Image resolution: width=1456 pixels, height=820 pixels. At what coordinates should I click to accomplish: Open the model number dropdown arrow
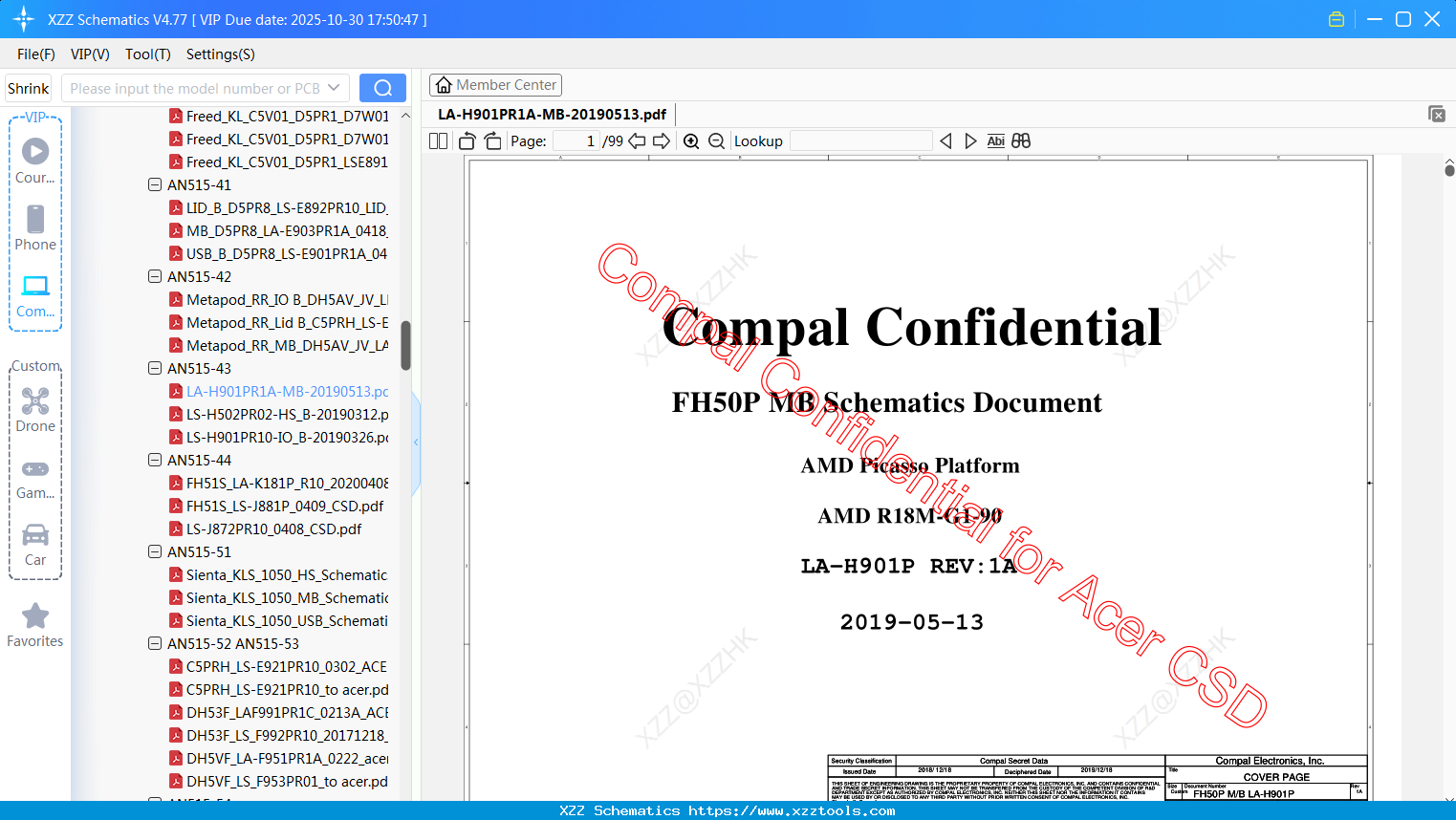coord(334,88)
